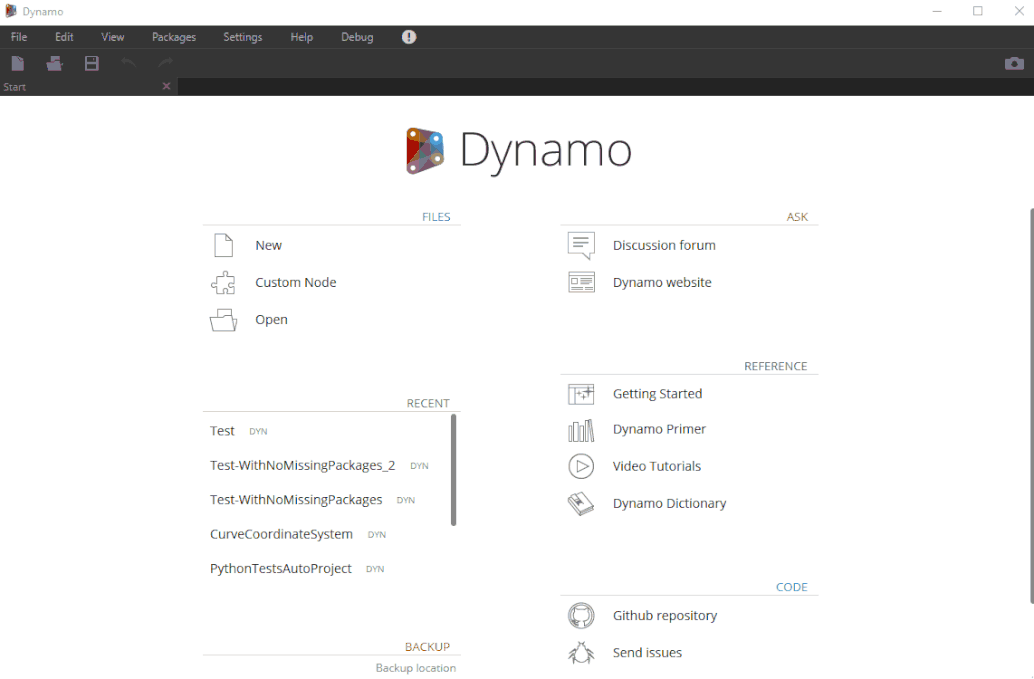Image resolution: width=1034 pixels, height=679 pixels.
Task: Click the Save icon in the toolbar
Action: (91, 62)
